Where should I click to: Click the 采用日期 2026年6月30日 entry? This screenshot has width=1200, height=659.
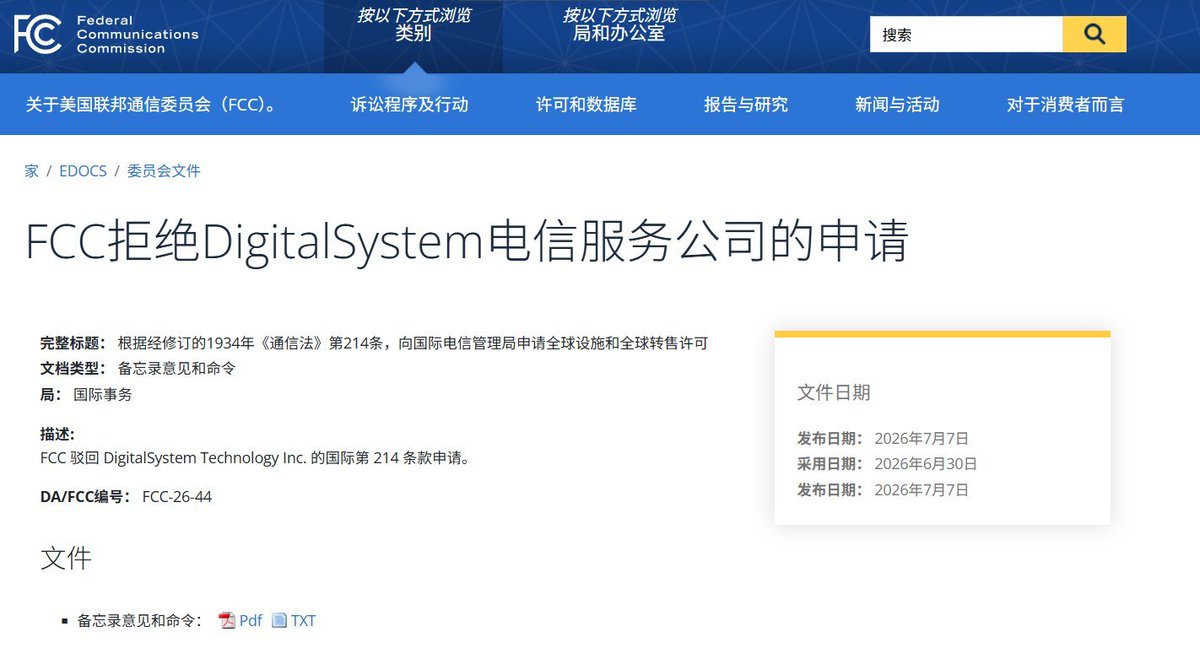click(887, 464)
